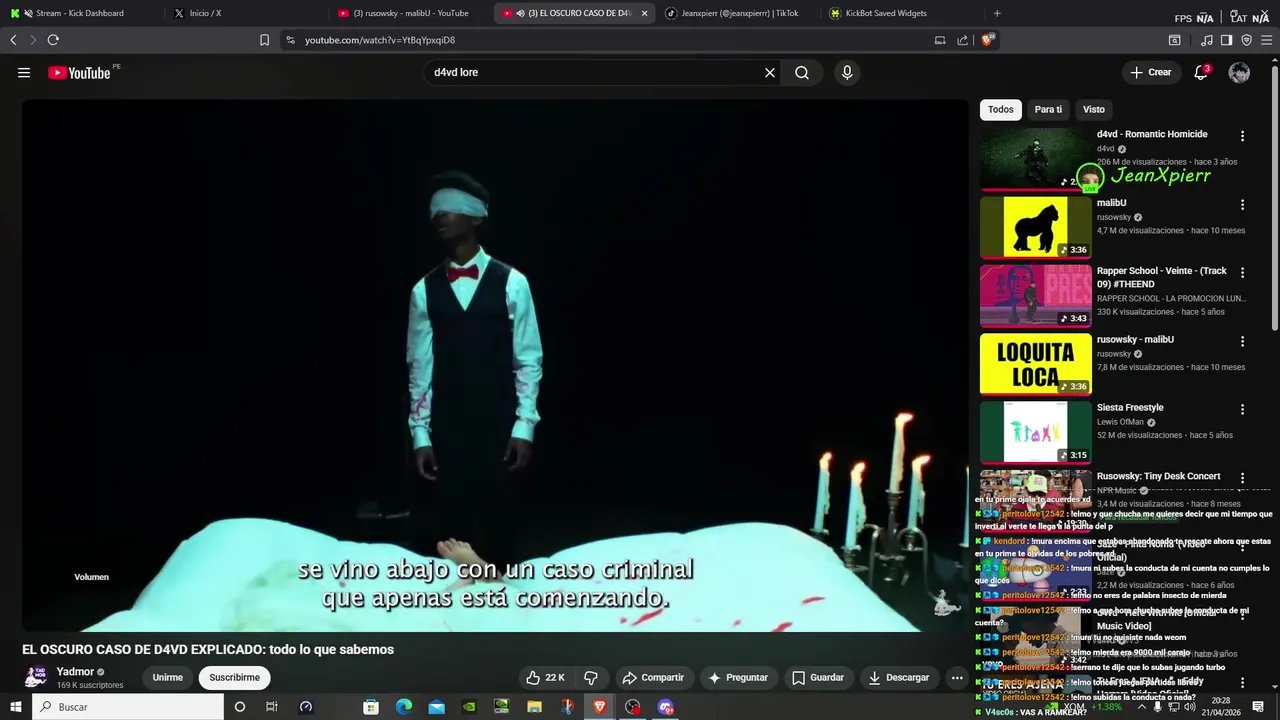Open Microsoft Store from taskbar

pos(371,707)
